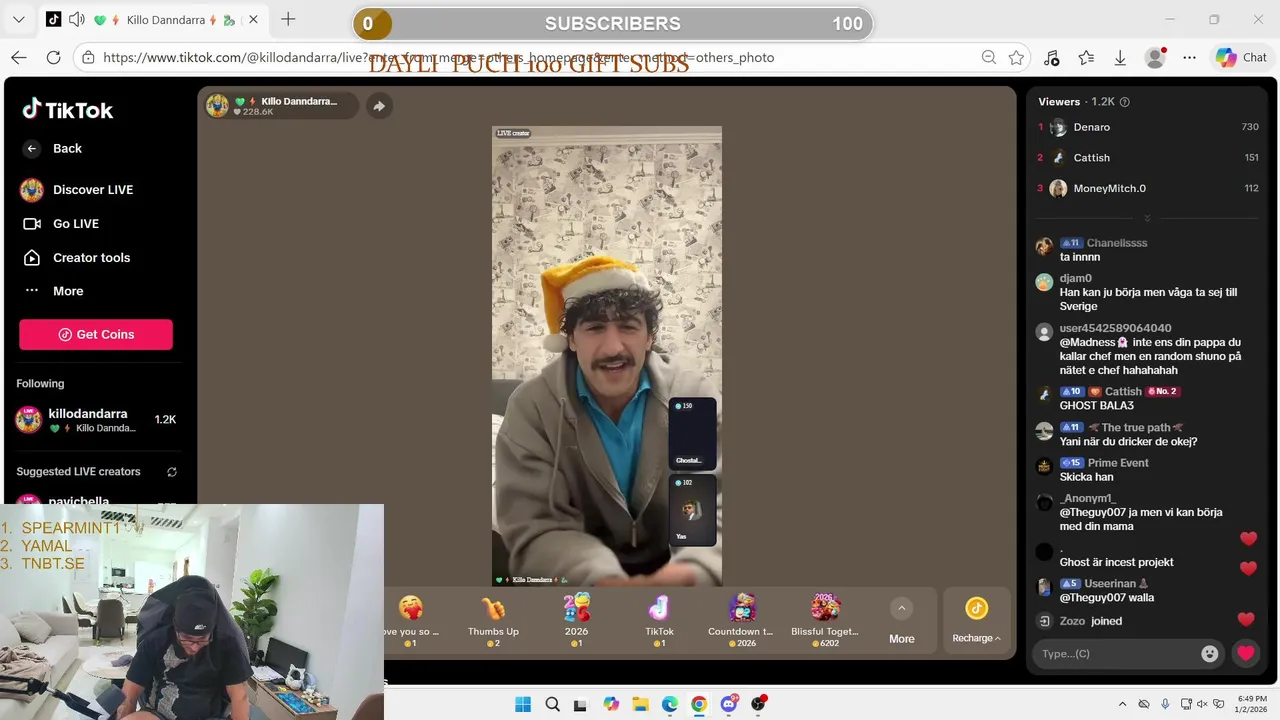This screenshot has width=1280, height=720.
Task: Send the Countdown gift costing 2026
Action: click(741, 620)
